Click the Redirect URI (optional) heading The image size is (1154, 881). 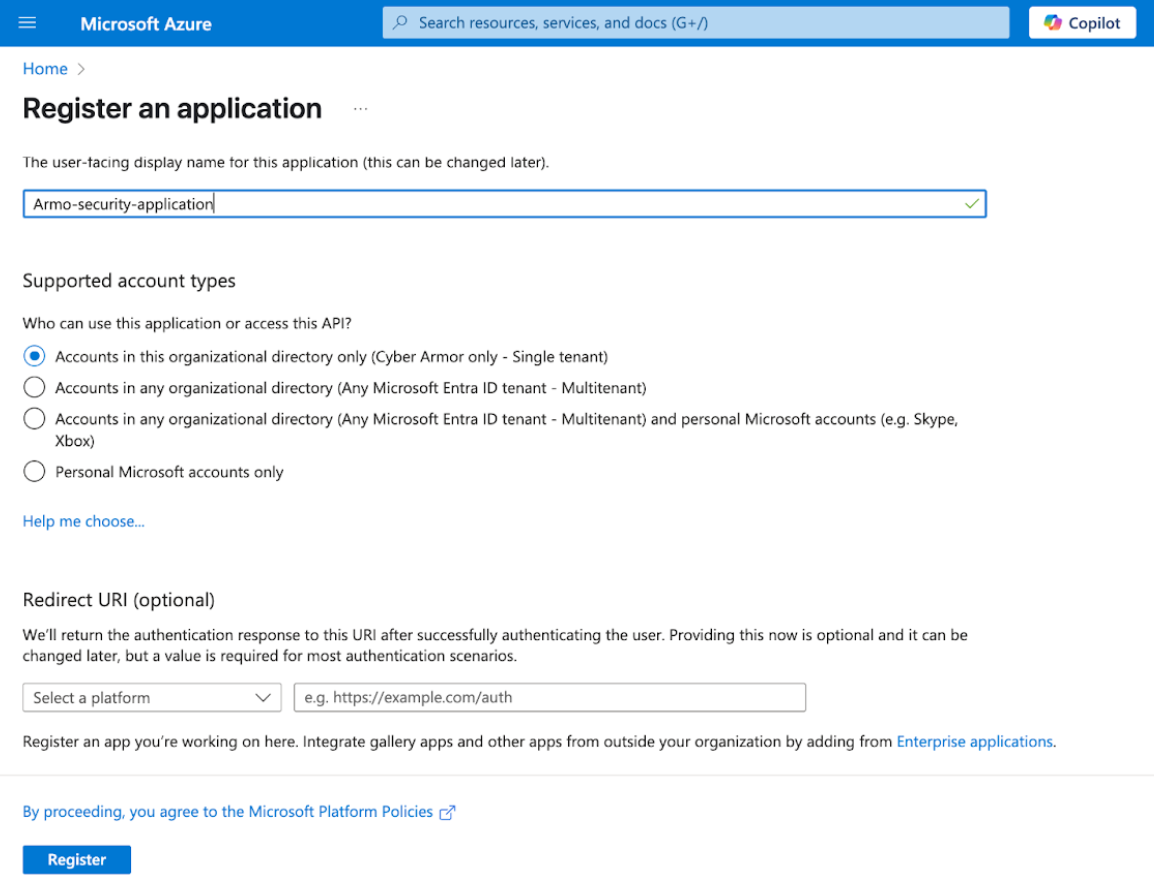click(118, 600)
